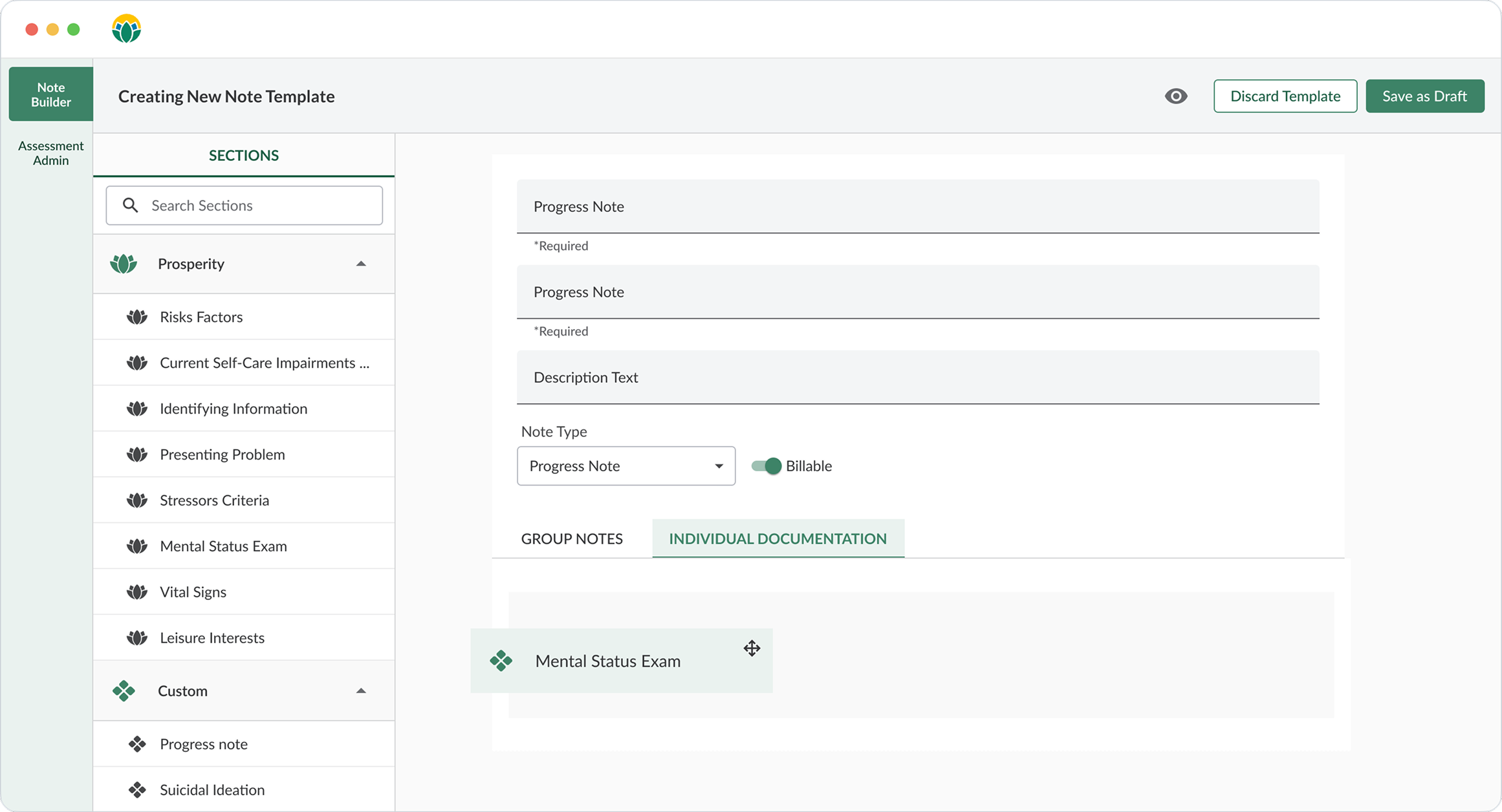Click the Prosperity lotus icon in sidebar

[x=123, y=264]
